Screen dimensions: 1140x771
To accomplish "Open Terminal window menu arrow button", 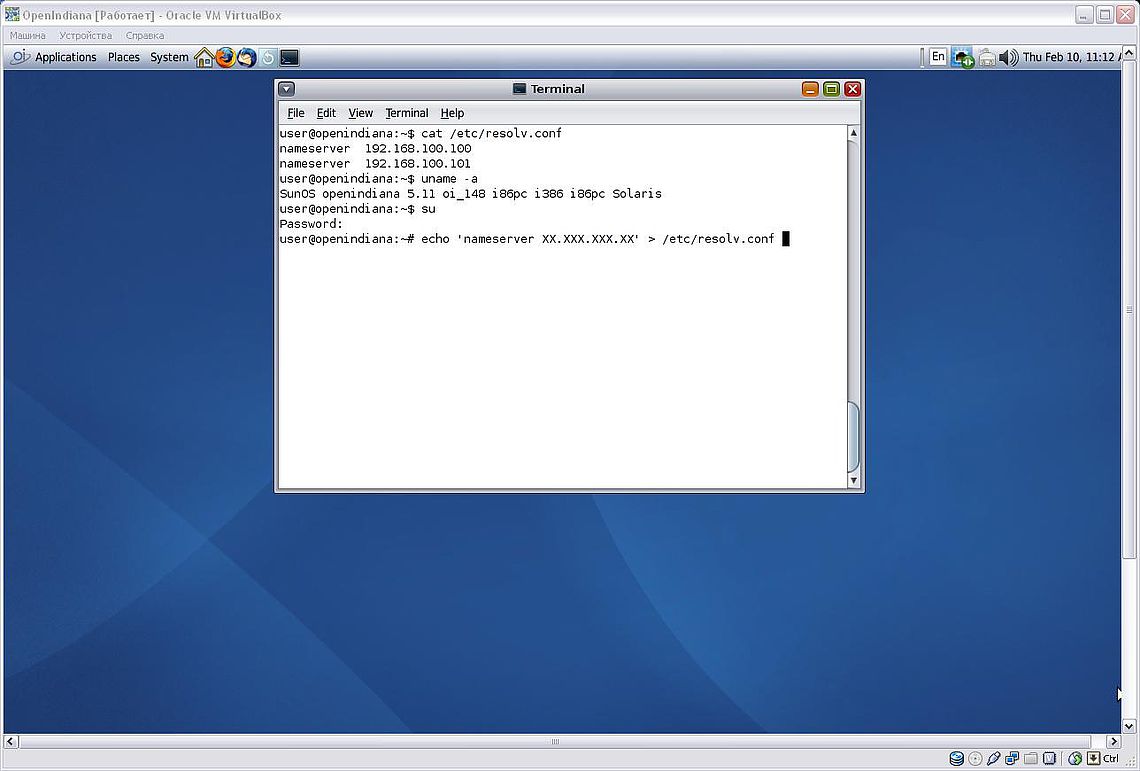I will point(286,89).
